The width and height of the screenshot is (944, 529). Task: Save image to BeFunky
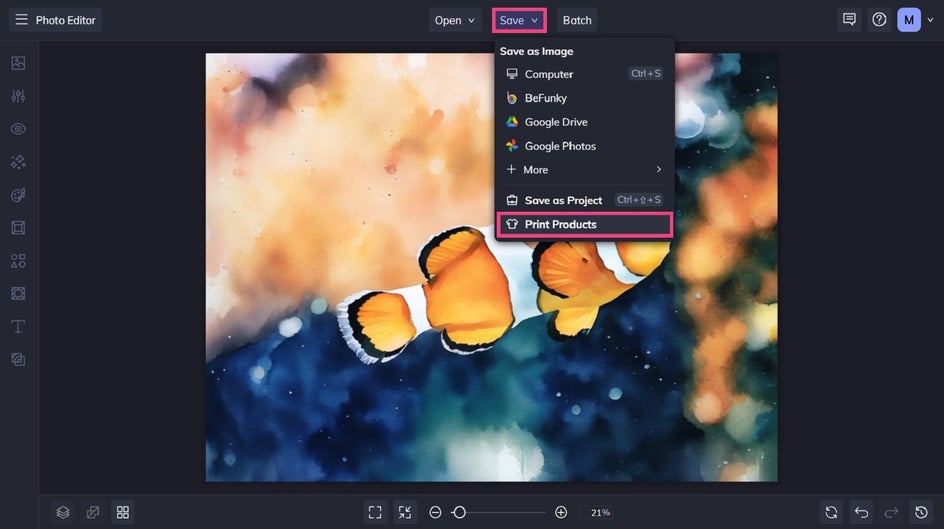[x=583, y=98]
